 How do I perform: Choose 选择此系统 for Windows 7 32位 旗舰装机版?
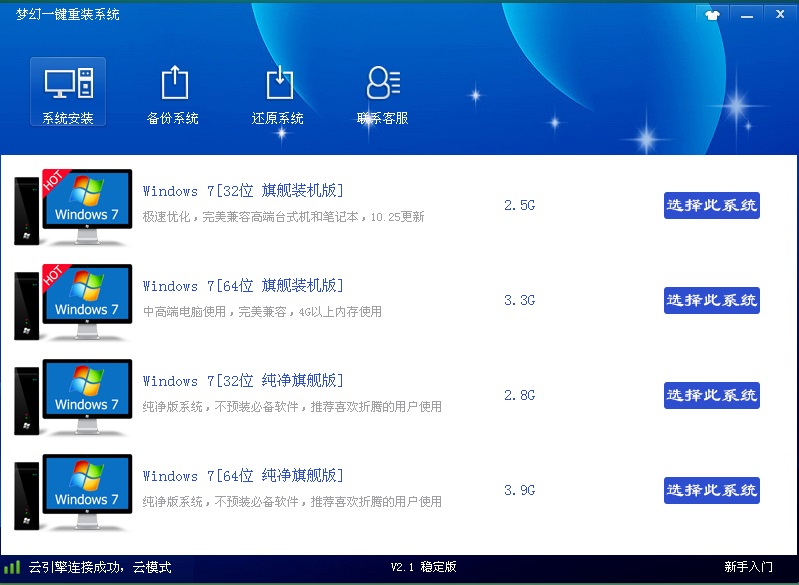(x=711, y=205)
